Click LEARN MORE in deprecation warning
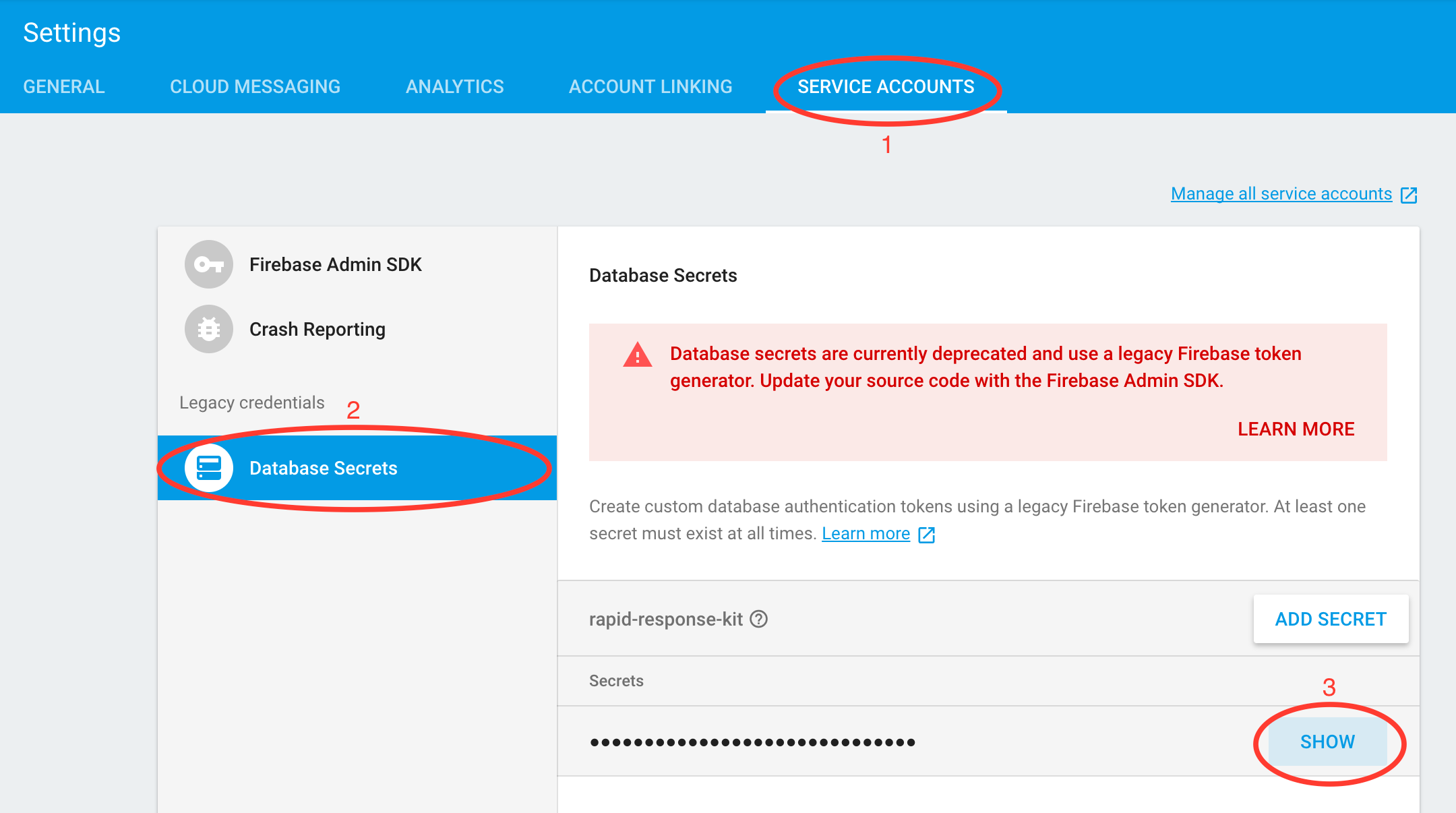The image size is (1456, 813). 1296,429
